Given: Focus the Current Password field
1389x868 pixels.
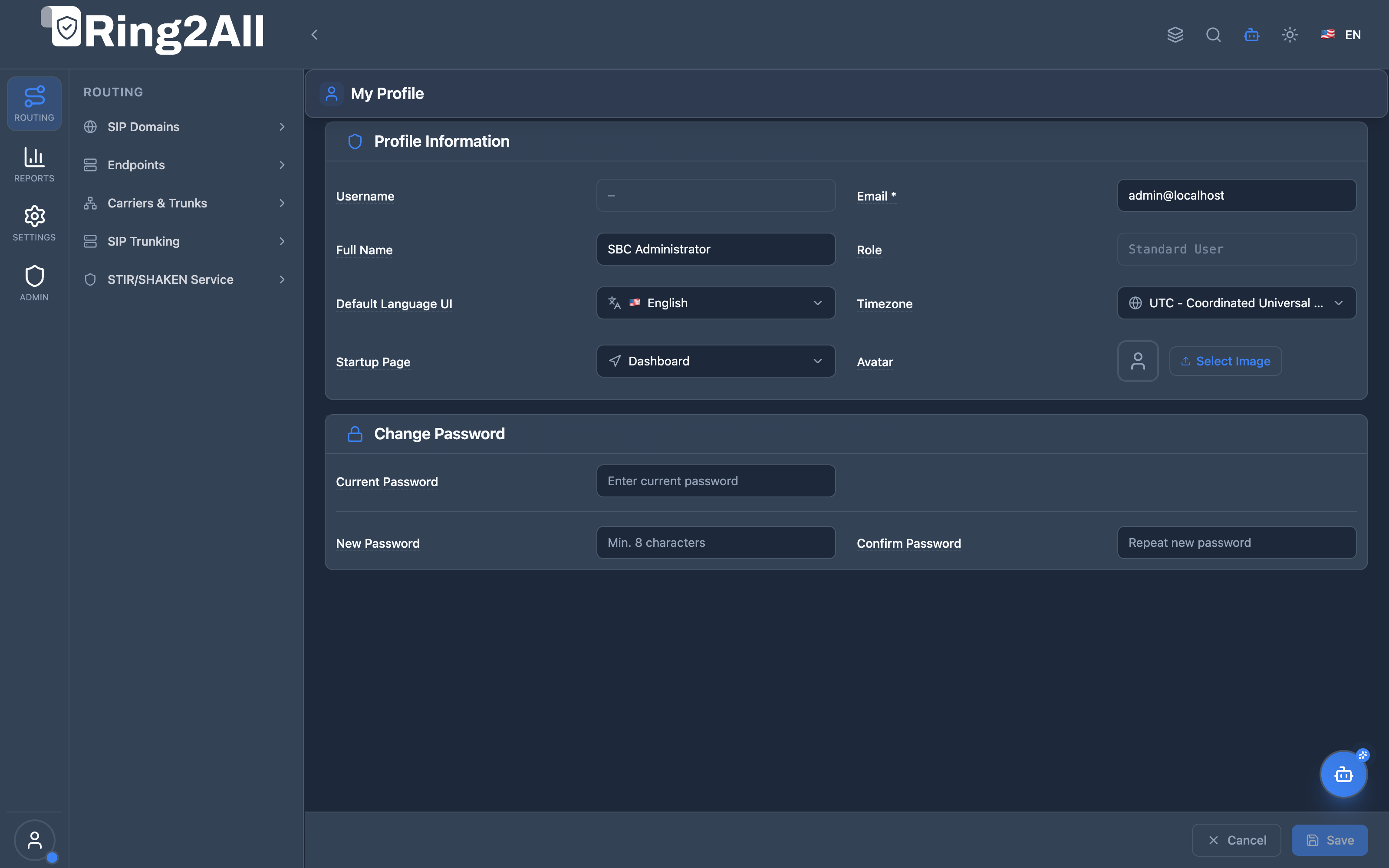Looking at the screenshot, I should point(716,481).
